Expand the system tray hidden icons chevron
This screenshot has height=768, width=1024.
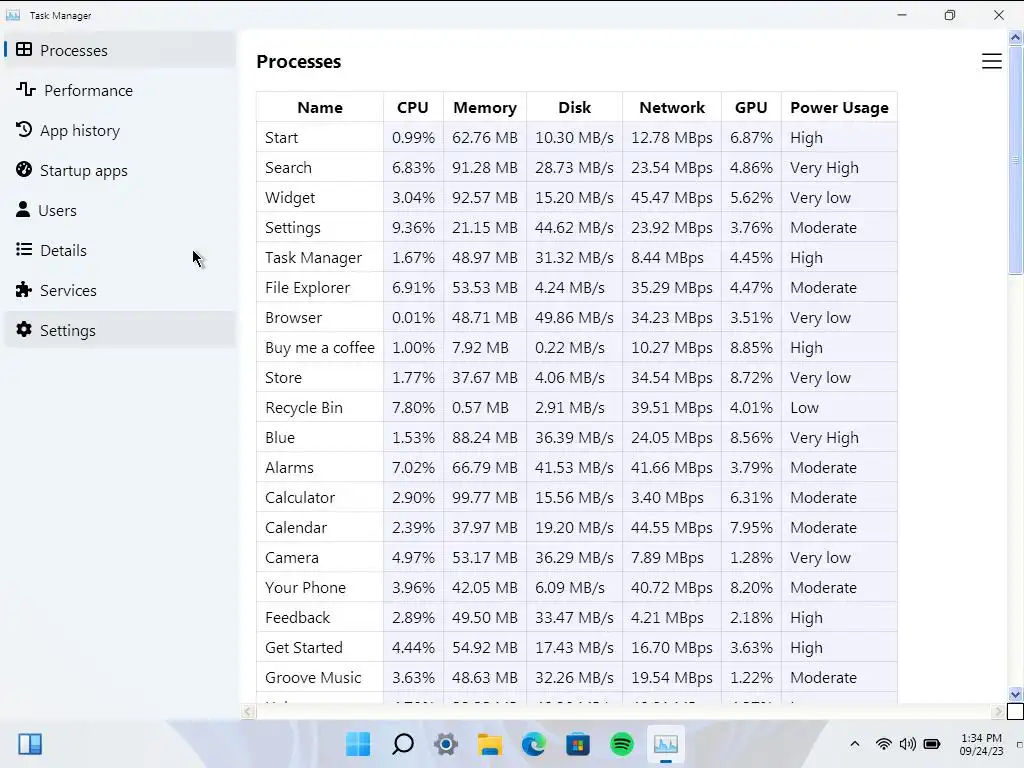pos(854,744)
